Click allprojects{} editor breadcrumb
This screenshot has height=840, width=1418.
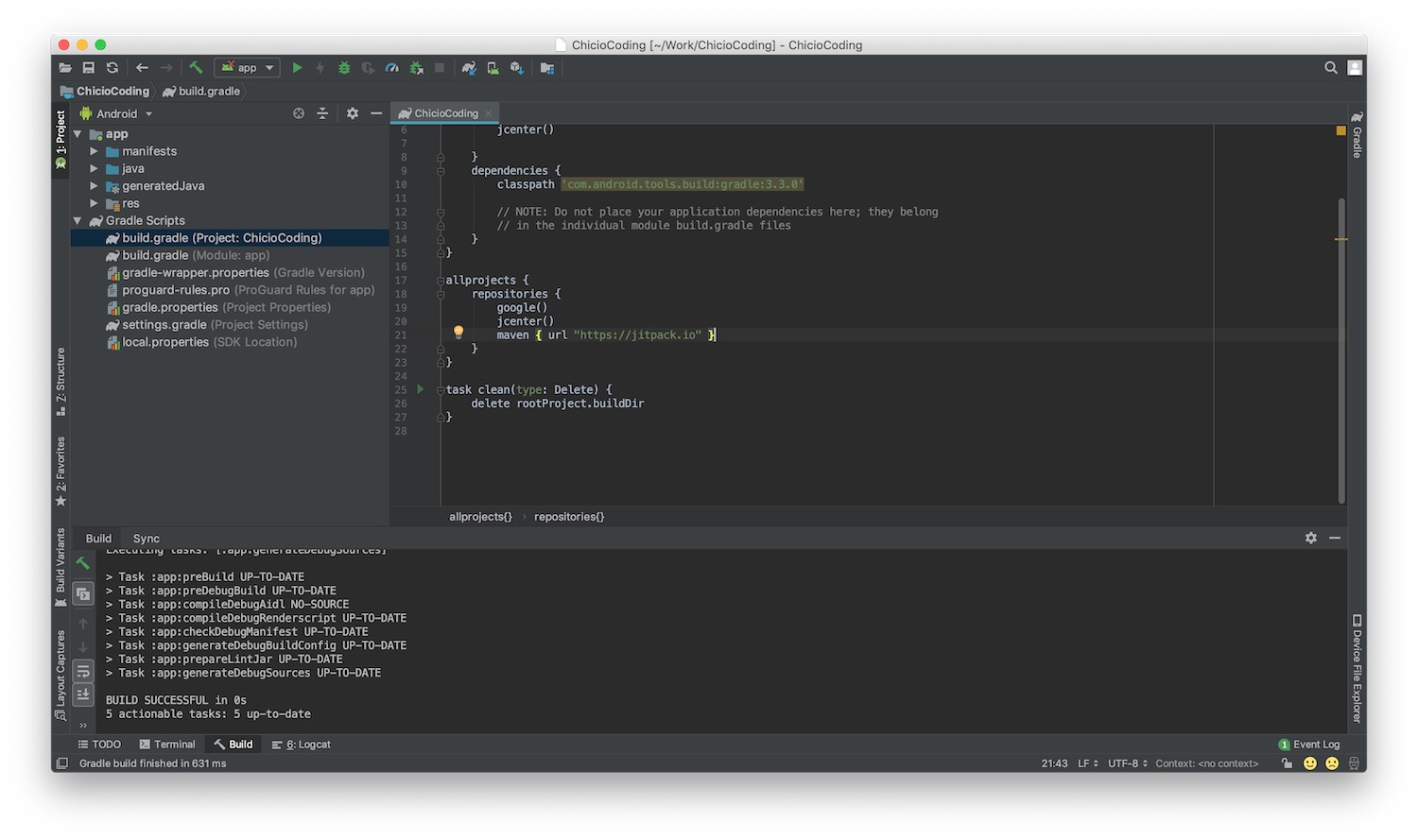[480, 517]
